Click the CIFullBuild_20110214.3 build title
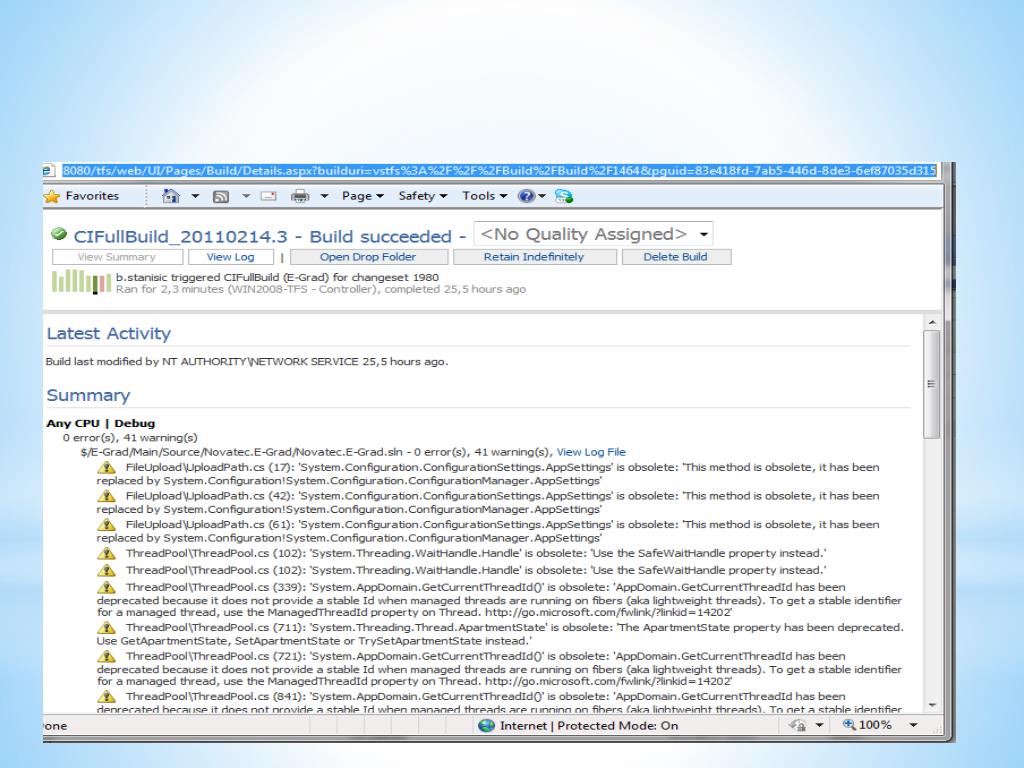 180,236
